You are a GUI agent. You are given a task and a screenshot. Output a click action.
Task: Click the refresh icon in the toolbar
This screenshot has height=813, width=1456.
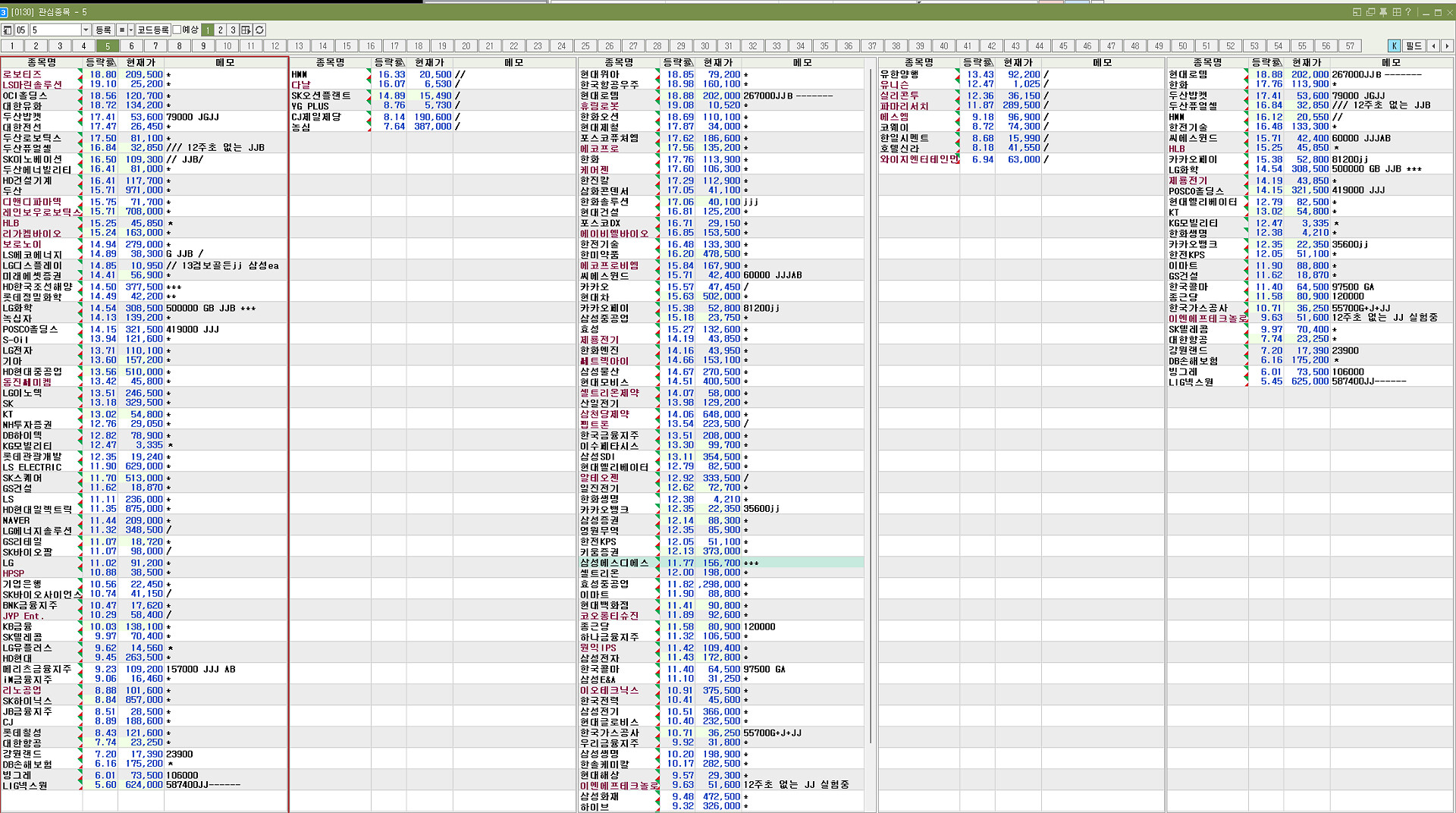pyautogui.click(x=259, y=30)
